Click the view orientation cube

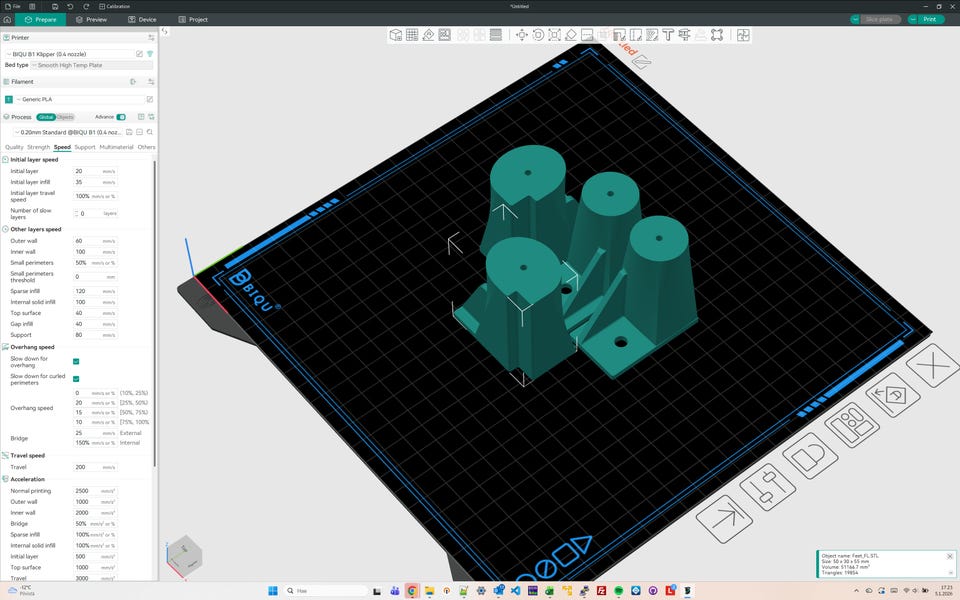click(x=184, y=556)
